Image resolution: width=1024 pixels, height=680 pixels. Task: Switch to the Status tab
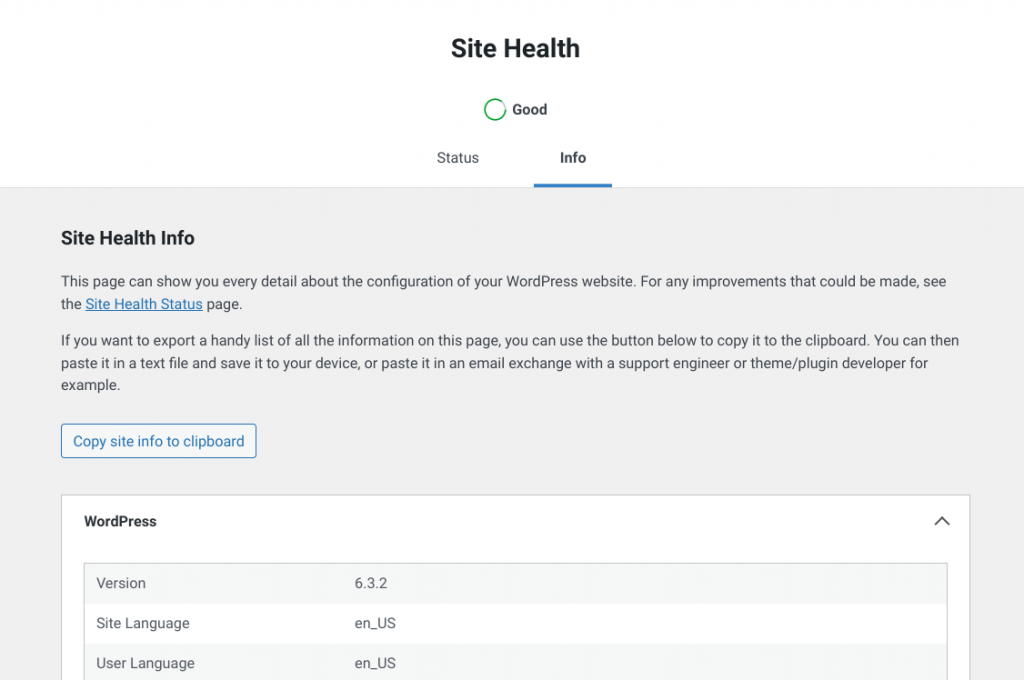[x=458, y=158]
